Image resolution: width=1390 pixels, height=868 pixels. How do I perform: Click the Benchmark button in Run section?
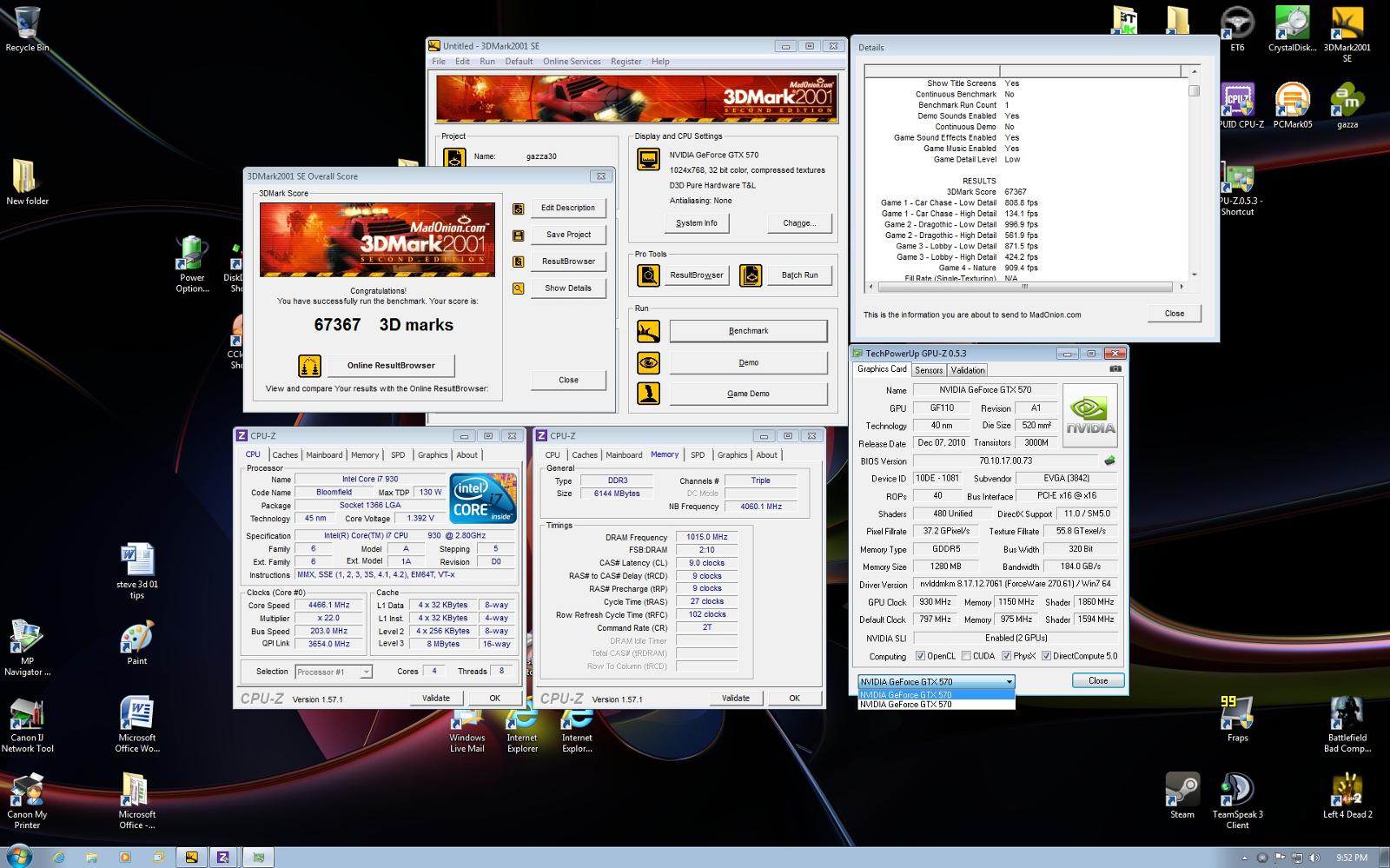pos(748,331)
